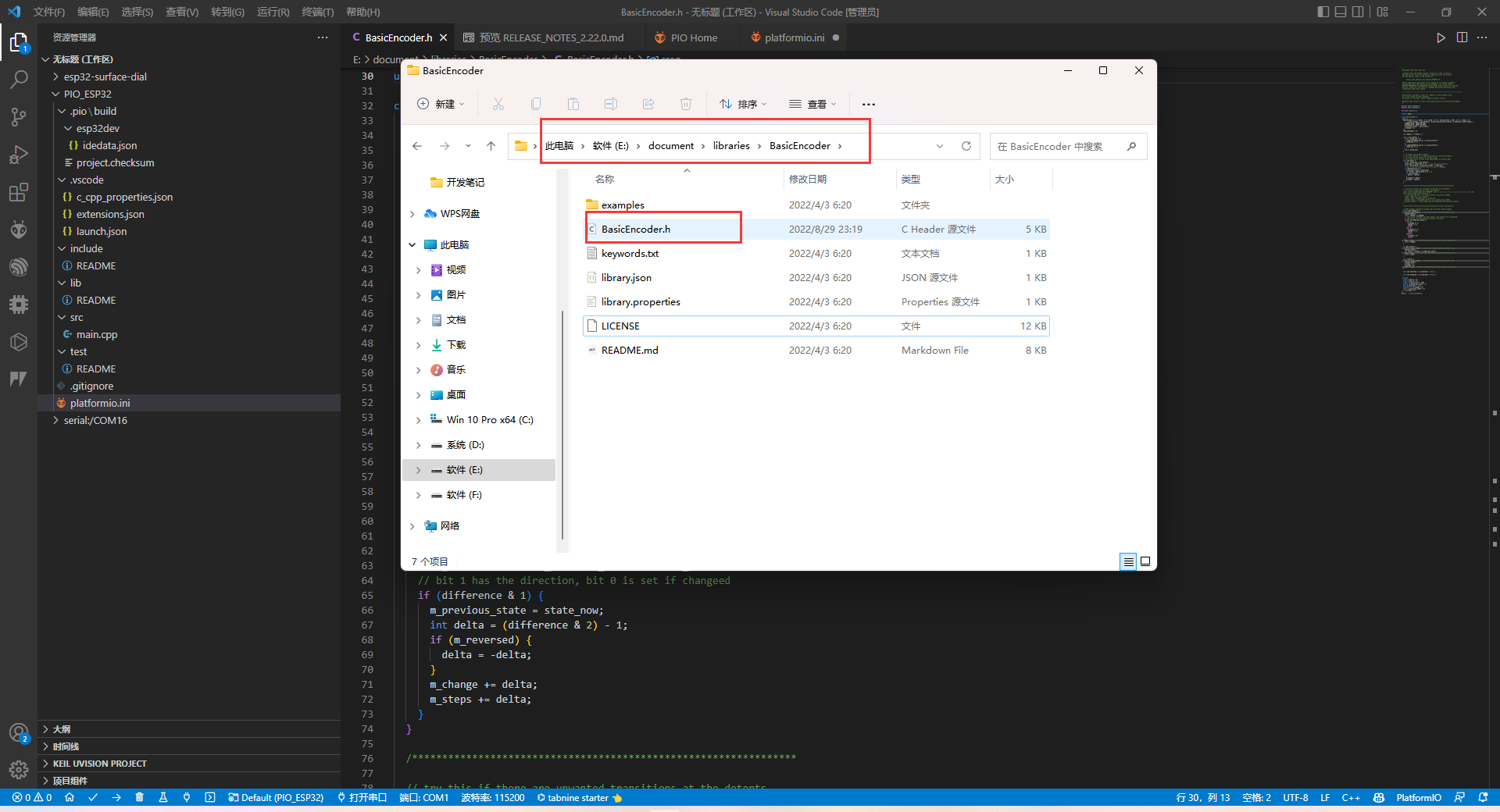The width and height of the screenshot is (1500, 812).
Task: Open the 排序 sort dropdown
Action: click(x=743, y=104)
